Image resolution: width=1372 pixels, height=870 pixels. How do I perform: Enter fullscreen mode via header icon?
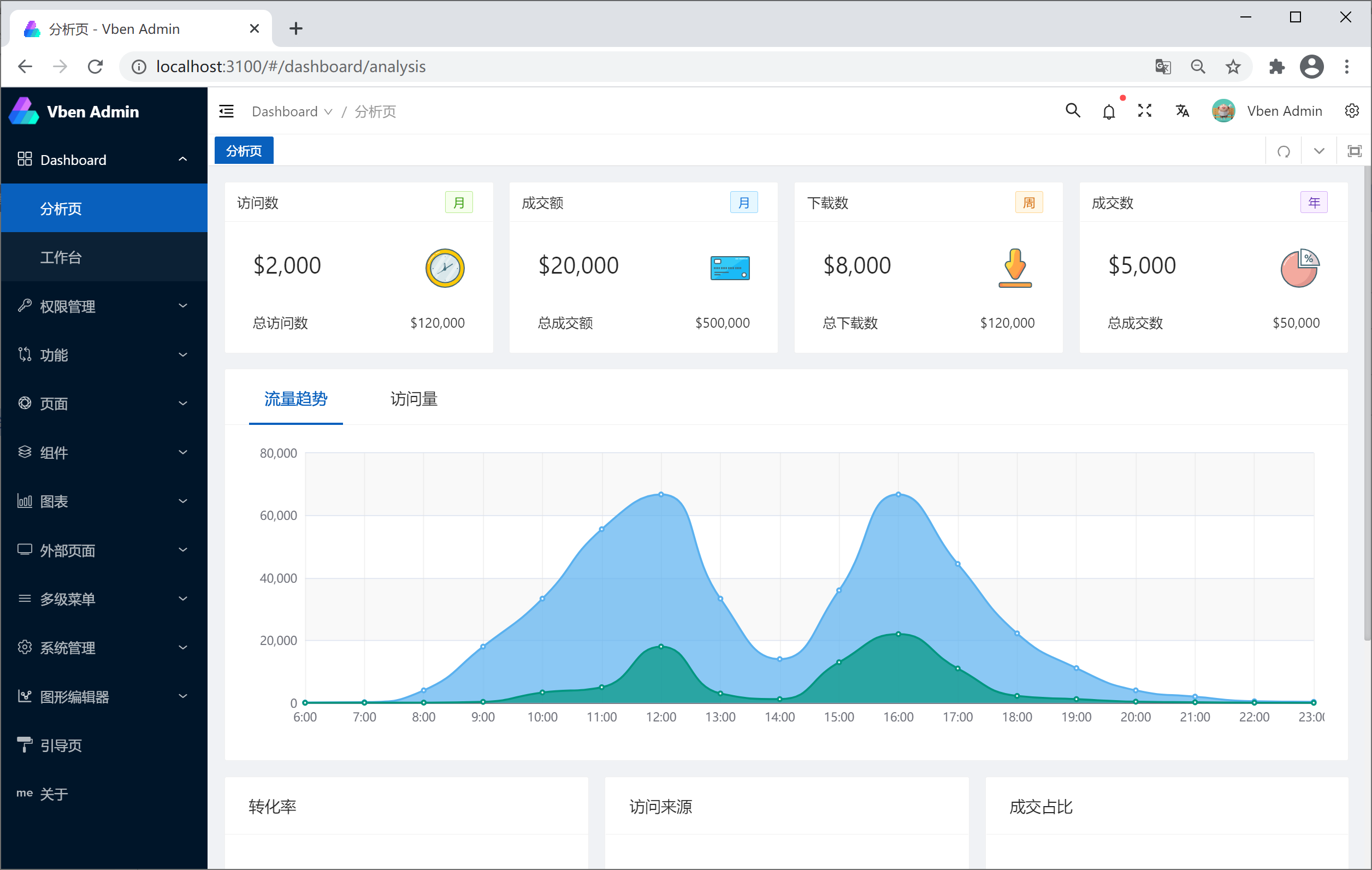(1144, 110)
